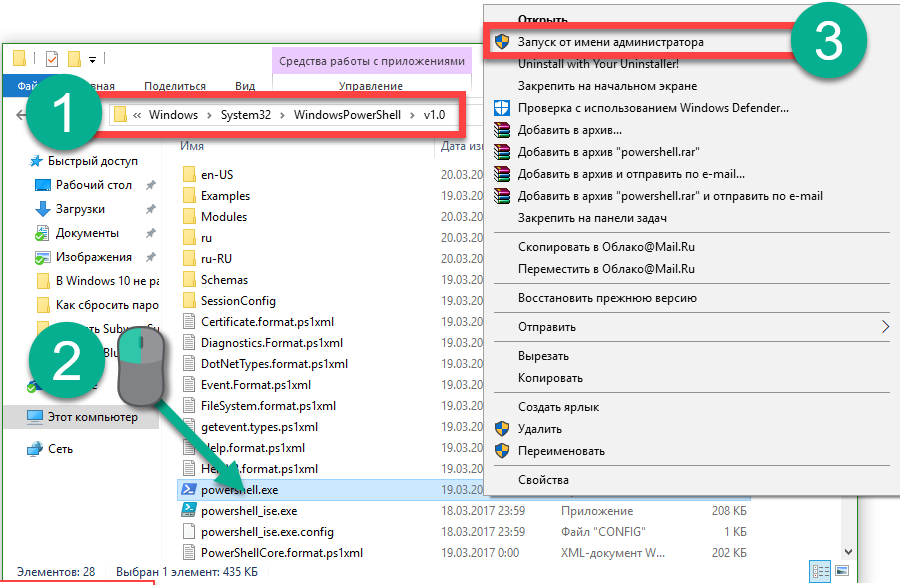Choose Скопировать в Облако@Mail.Ru

tap(606, 247)
